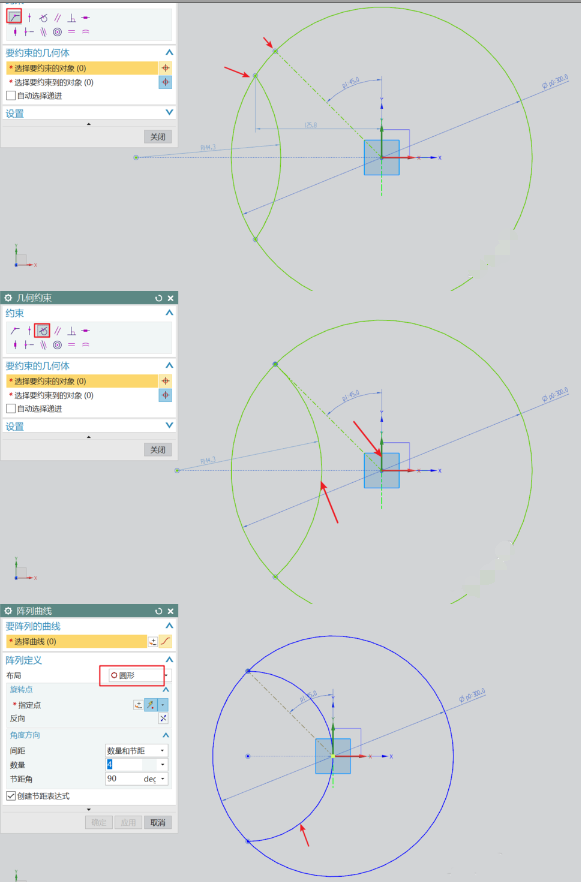This screenshot has width=581, height=882.
Task: Click 关闭 in the titled 几何约束 dialog
Action: [x=157, y=449]
